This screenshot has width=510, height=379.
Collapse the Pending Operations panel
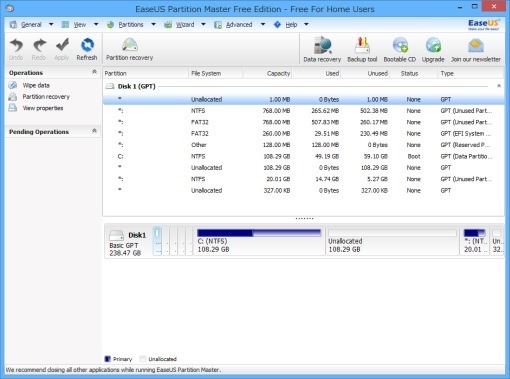click(x=94, y=131)
